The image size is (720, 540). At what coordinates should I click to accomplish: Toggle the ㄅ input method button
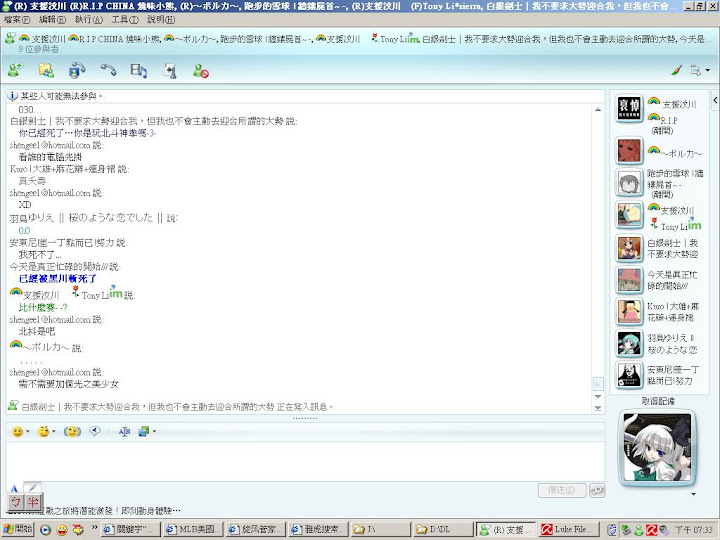coord(16,502)
